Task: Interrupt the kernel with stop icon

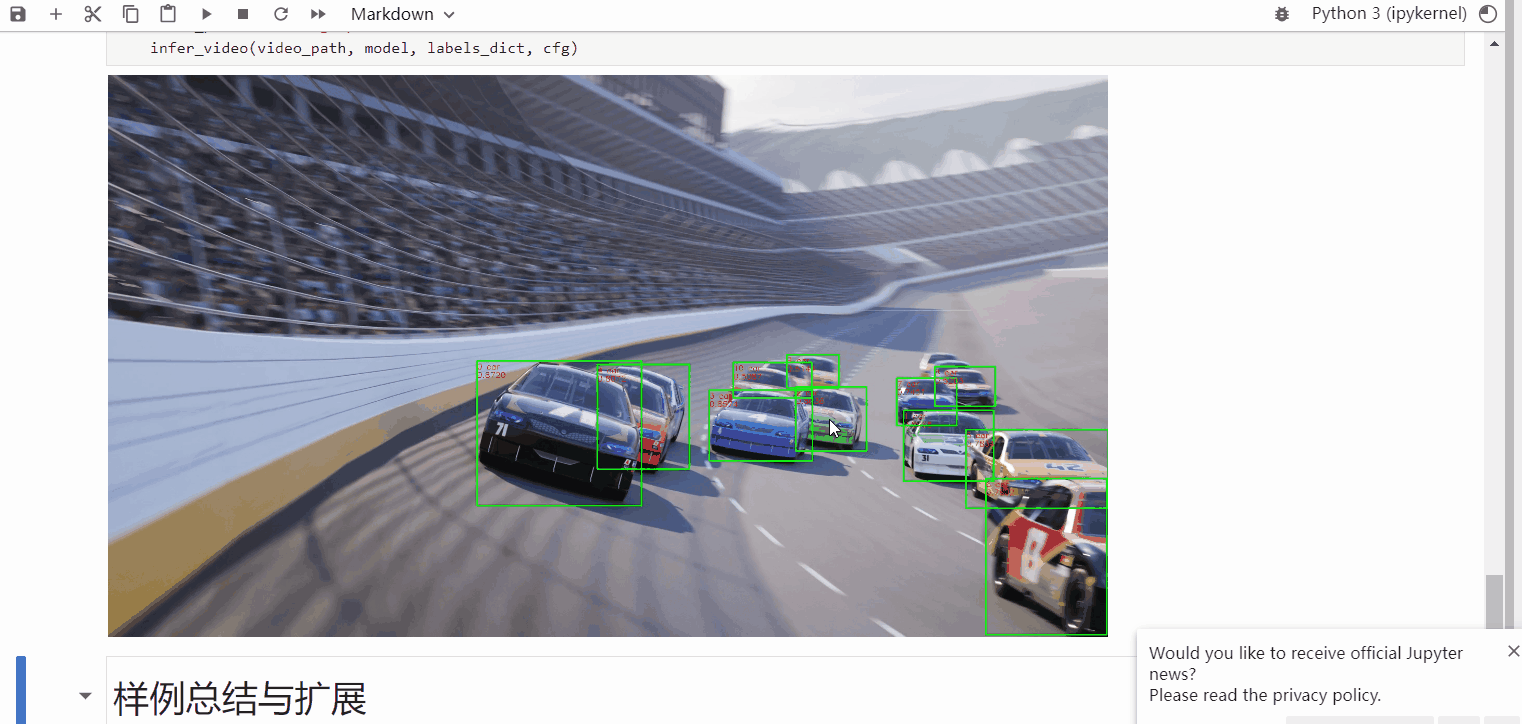Action: tap(243, 14)
